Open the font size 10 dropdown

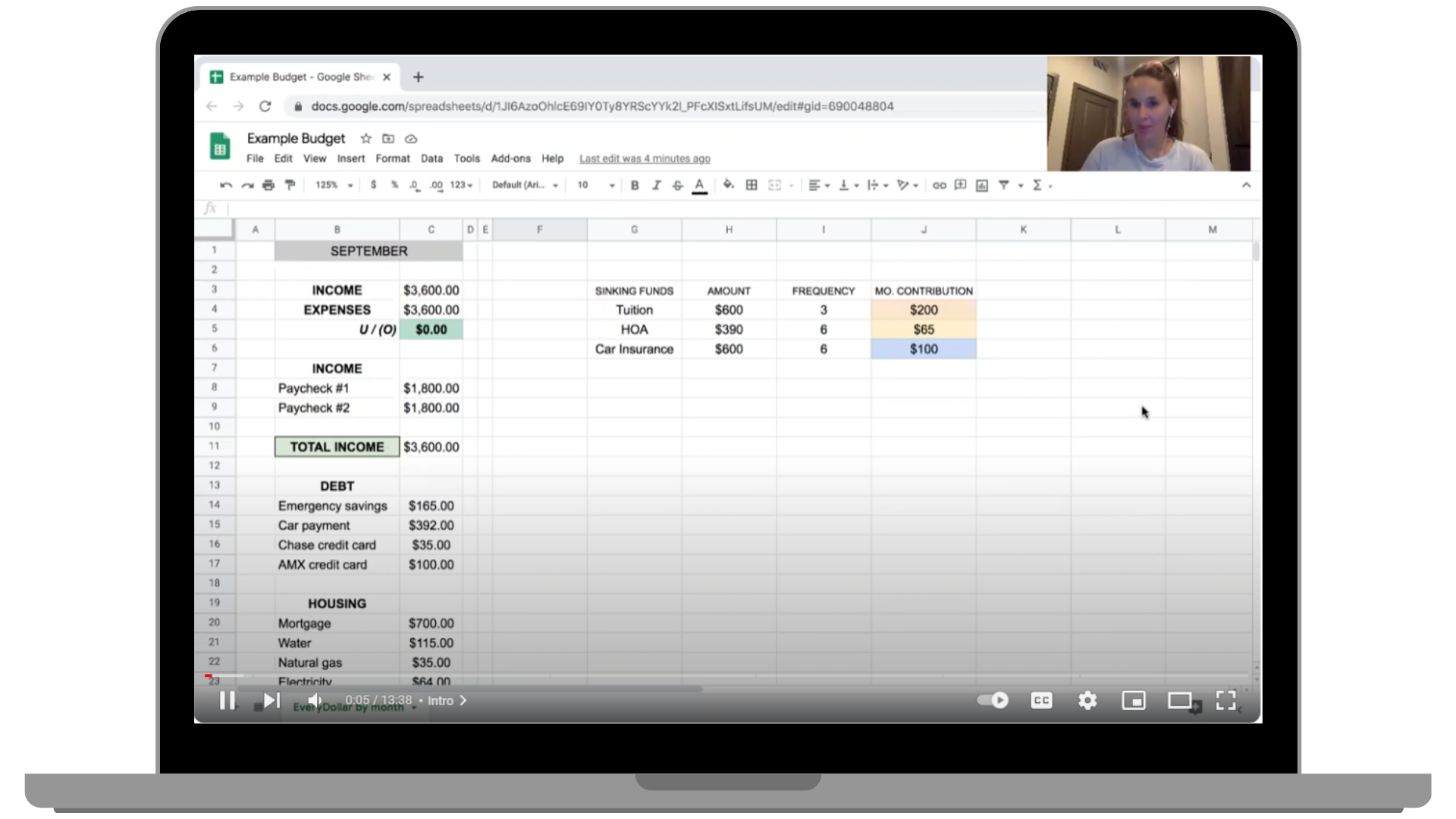click(x=596, y=185)
